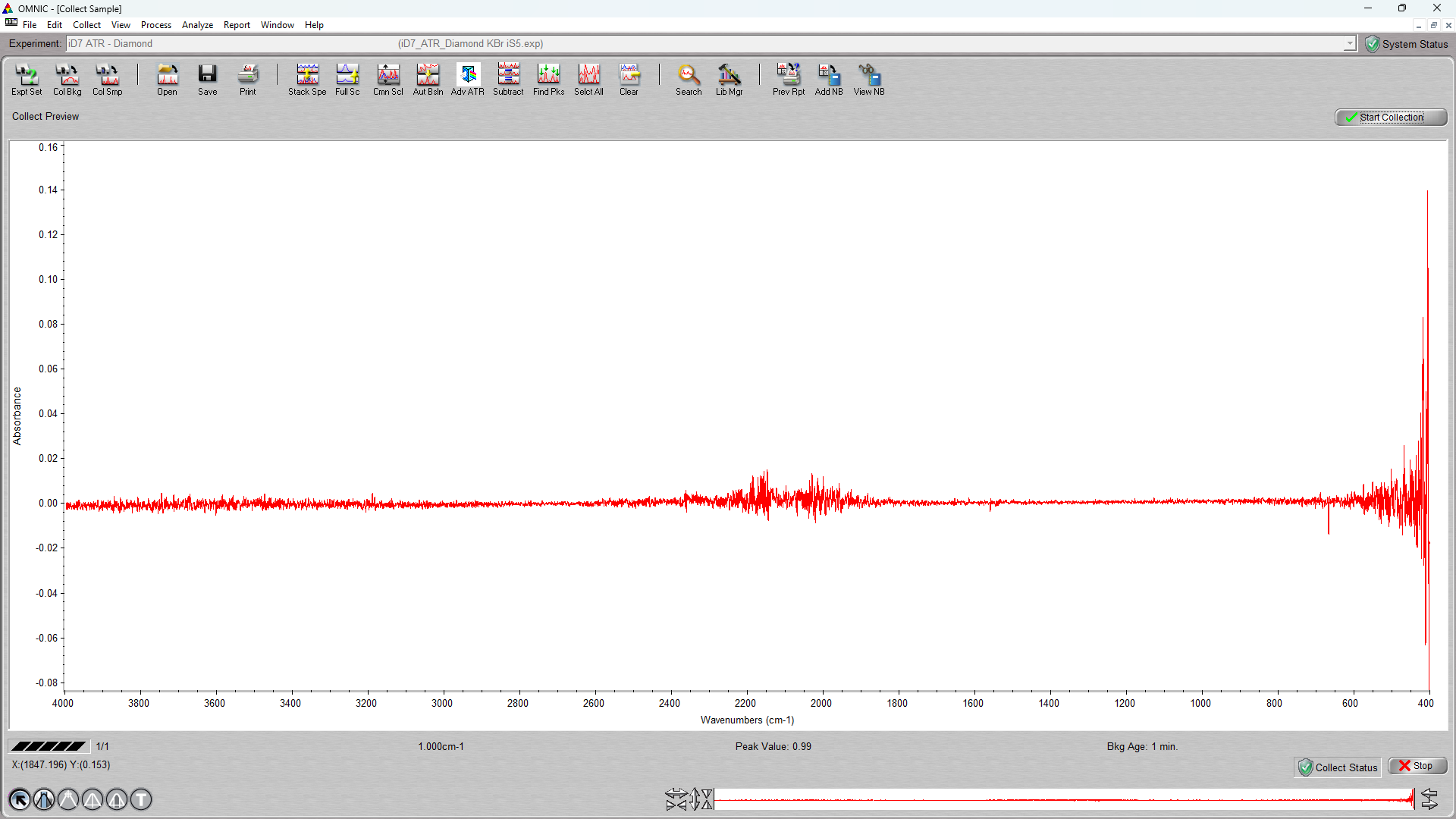Click the Col Bkg collect background icon
Viewport: 1456px width, 819px height.
point(67,80)
